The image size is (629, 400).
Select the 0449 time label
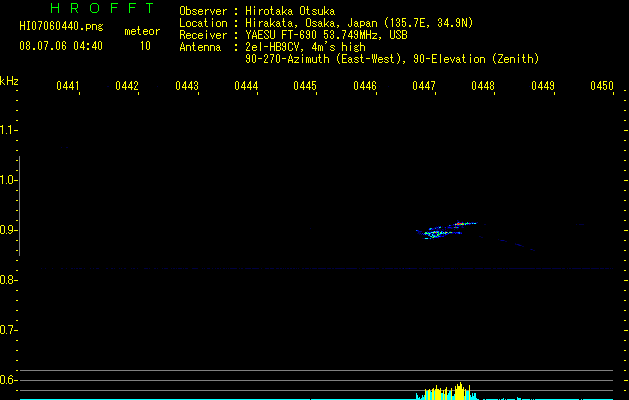coord(543,86)
